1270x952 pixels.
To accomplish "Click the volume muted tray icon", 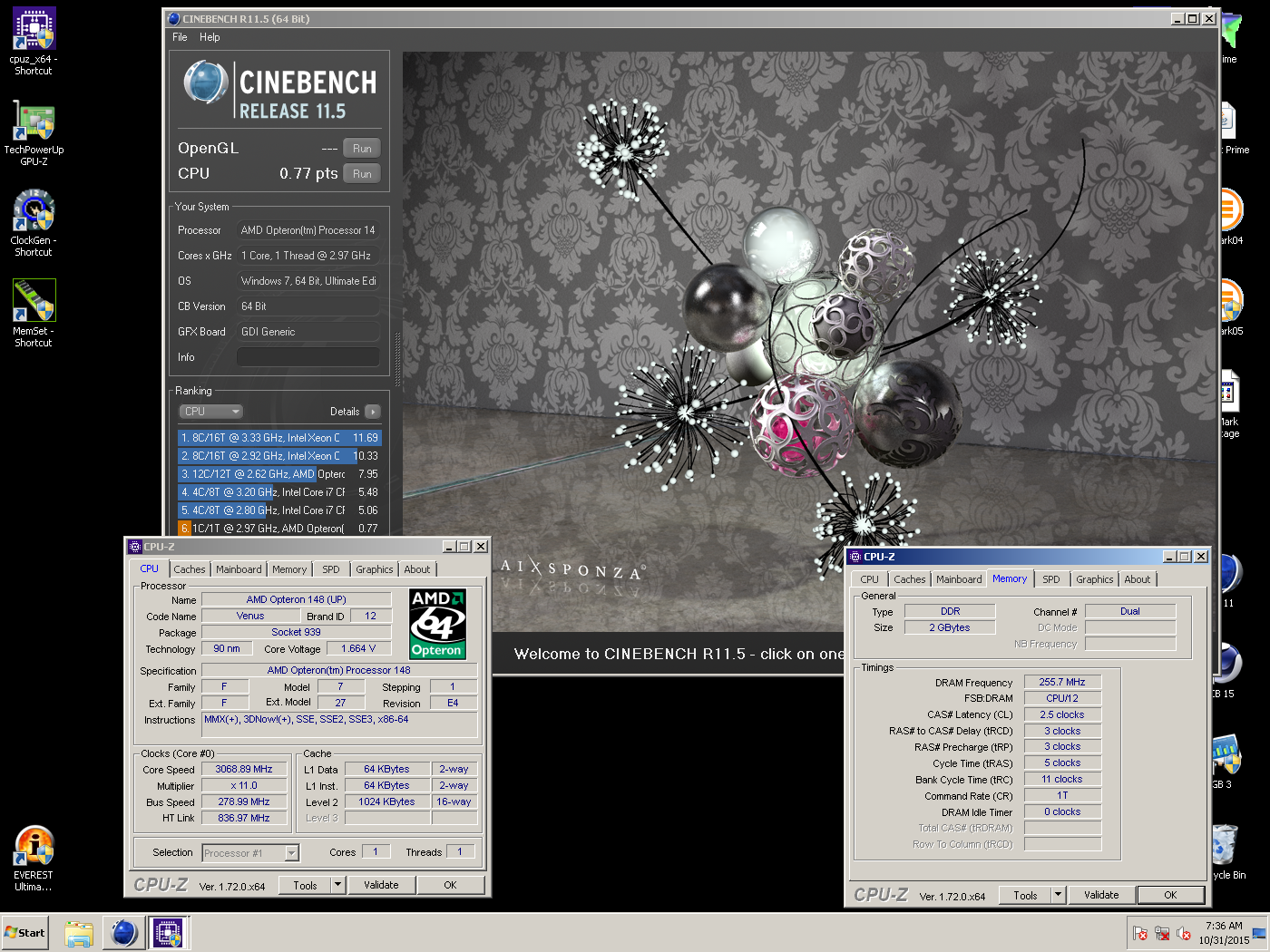I will click(1184, 934).
